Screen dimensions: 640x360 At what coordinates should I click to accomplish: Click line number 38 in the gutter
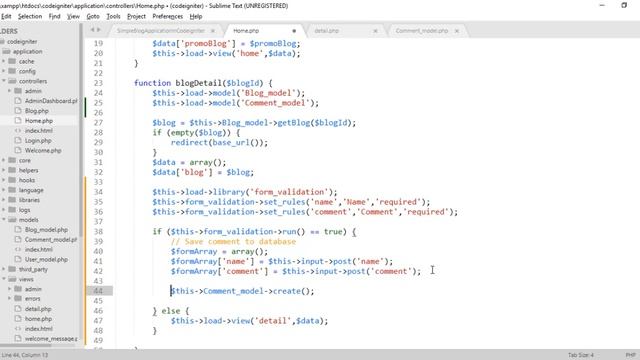point(98,231)
